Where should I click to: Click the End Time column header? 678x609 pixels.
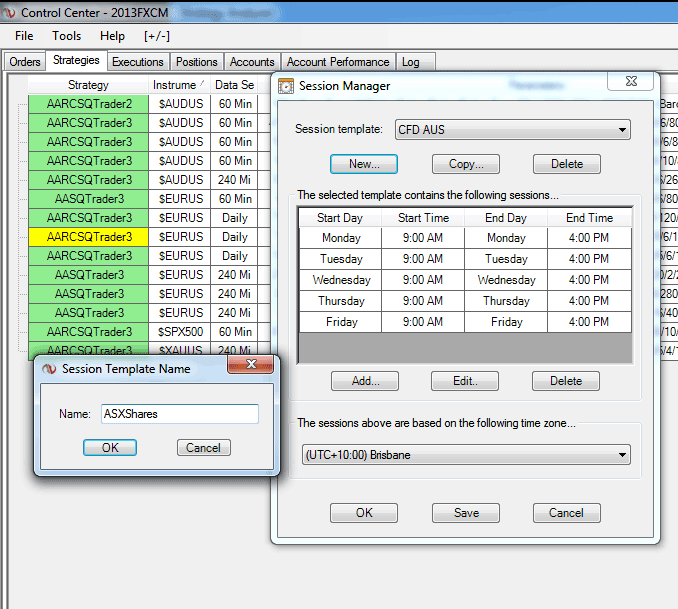pyautogui.click(x=589, y=218)
